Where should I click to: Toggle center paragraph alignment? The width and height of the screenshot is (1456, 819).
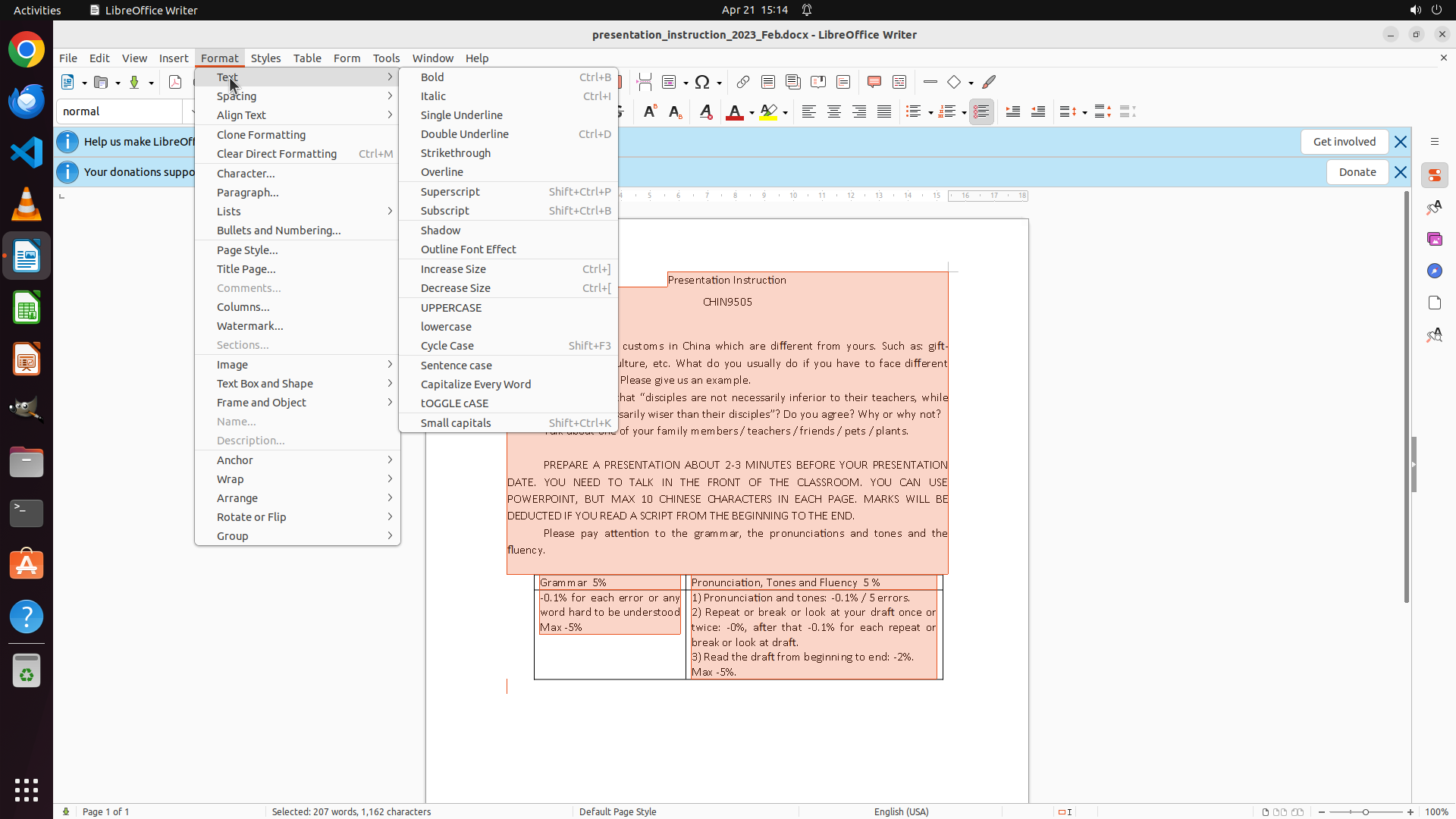pyautogui.click(x=834, y=112)
